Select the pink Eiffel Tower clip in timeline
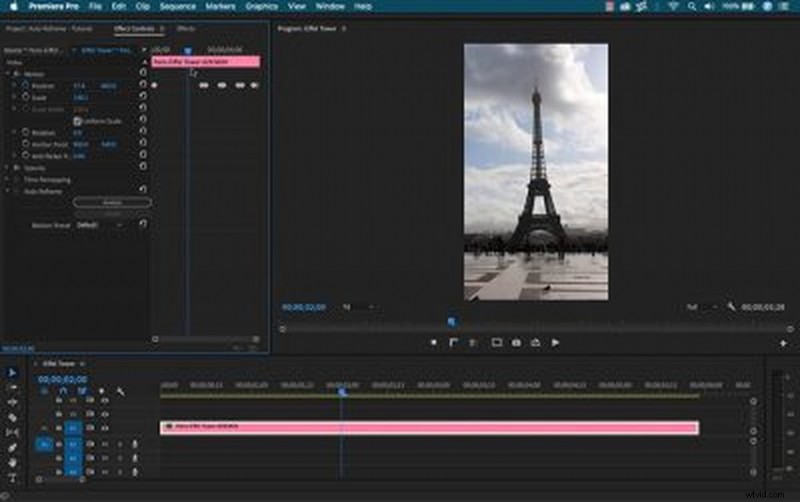800x502 pixels. (x=429, y=427)
